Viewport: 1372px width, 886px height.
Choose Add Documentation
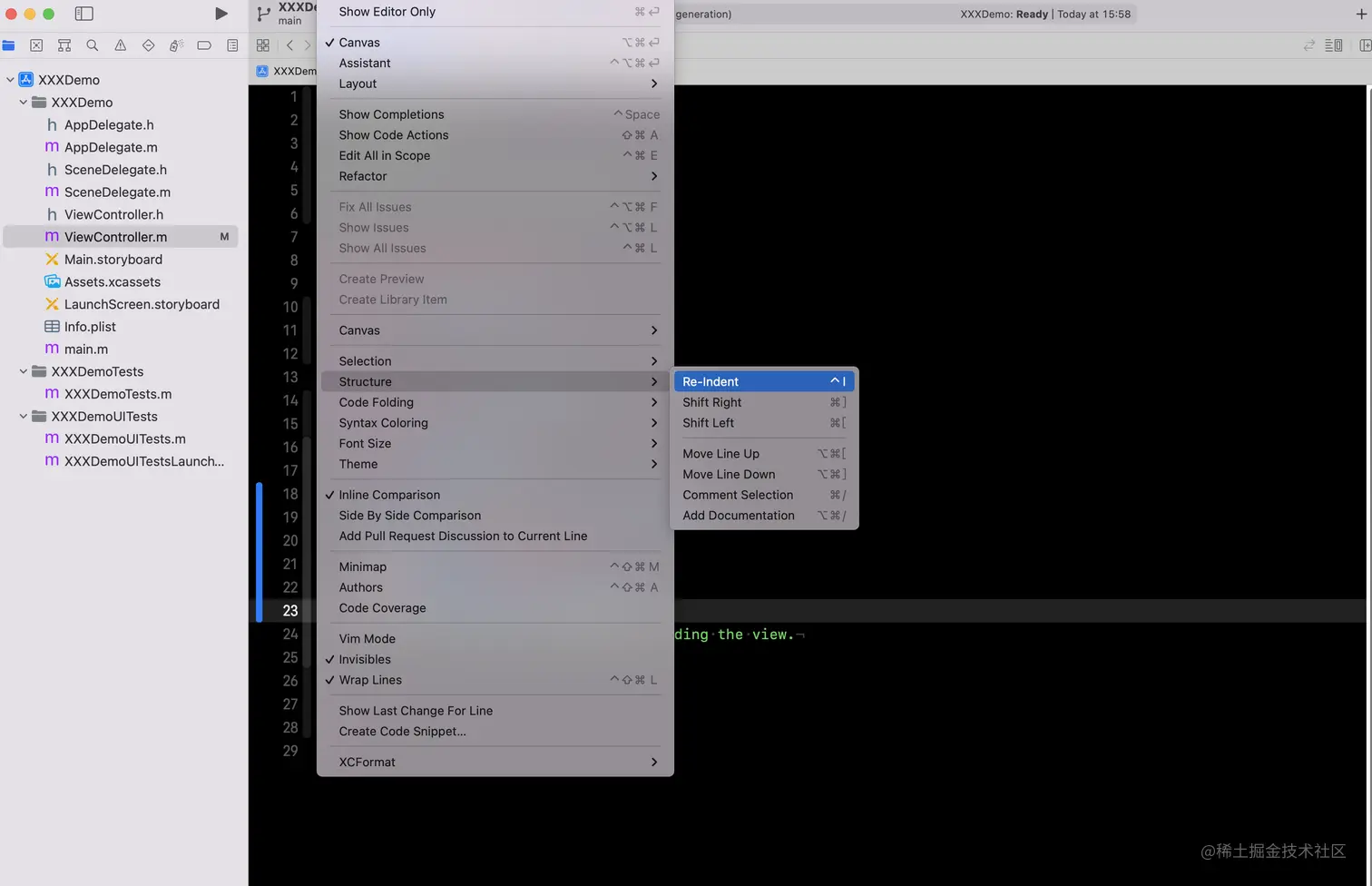point(764,516)
